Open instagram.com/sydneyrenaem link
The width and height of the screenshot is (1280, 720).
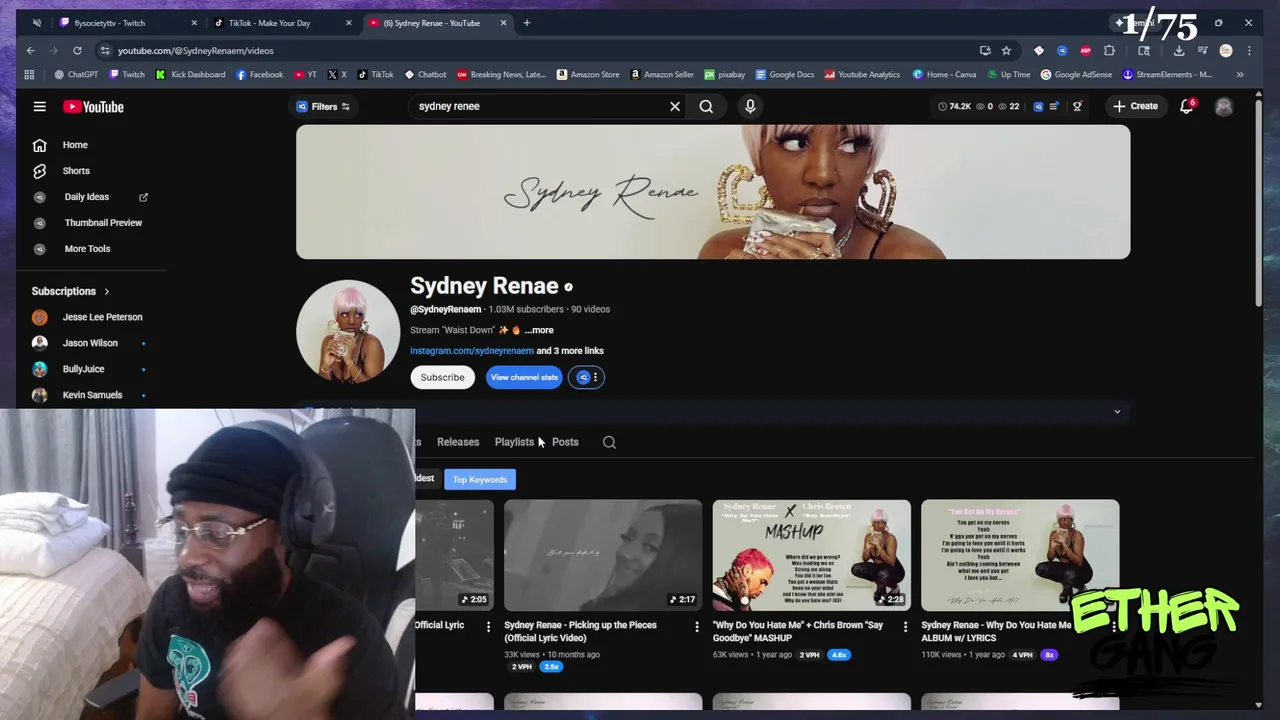(x=471, y=351)
